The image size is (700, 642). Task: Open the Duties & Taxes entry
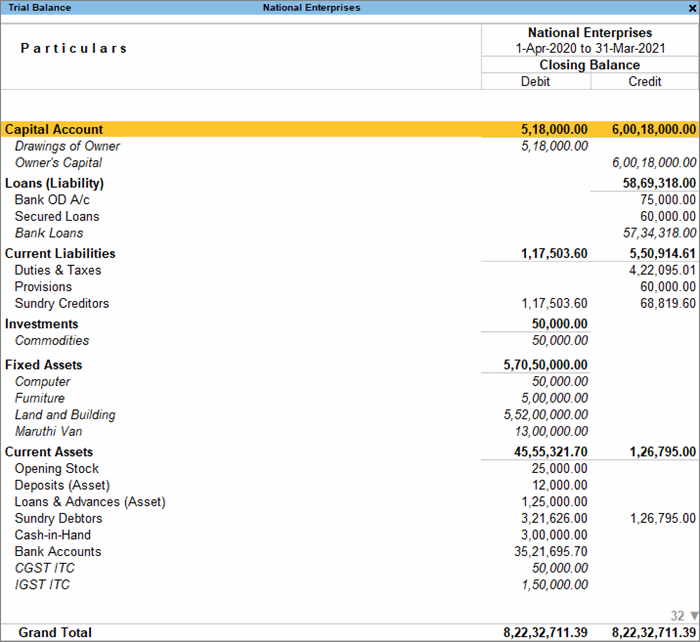coord(57,270)
